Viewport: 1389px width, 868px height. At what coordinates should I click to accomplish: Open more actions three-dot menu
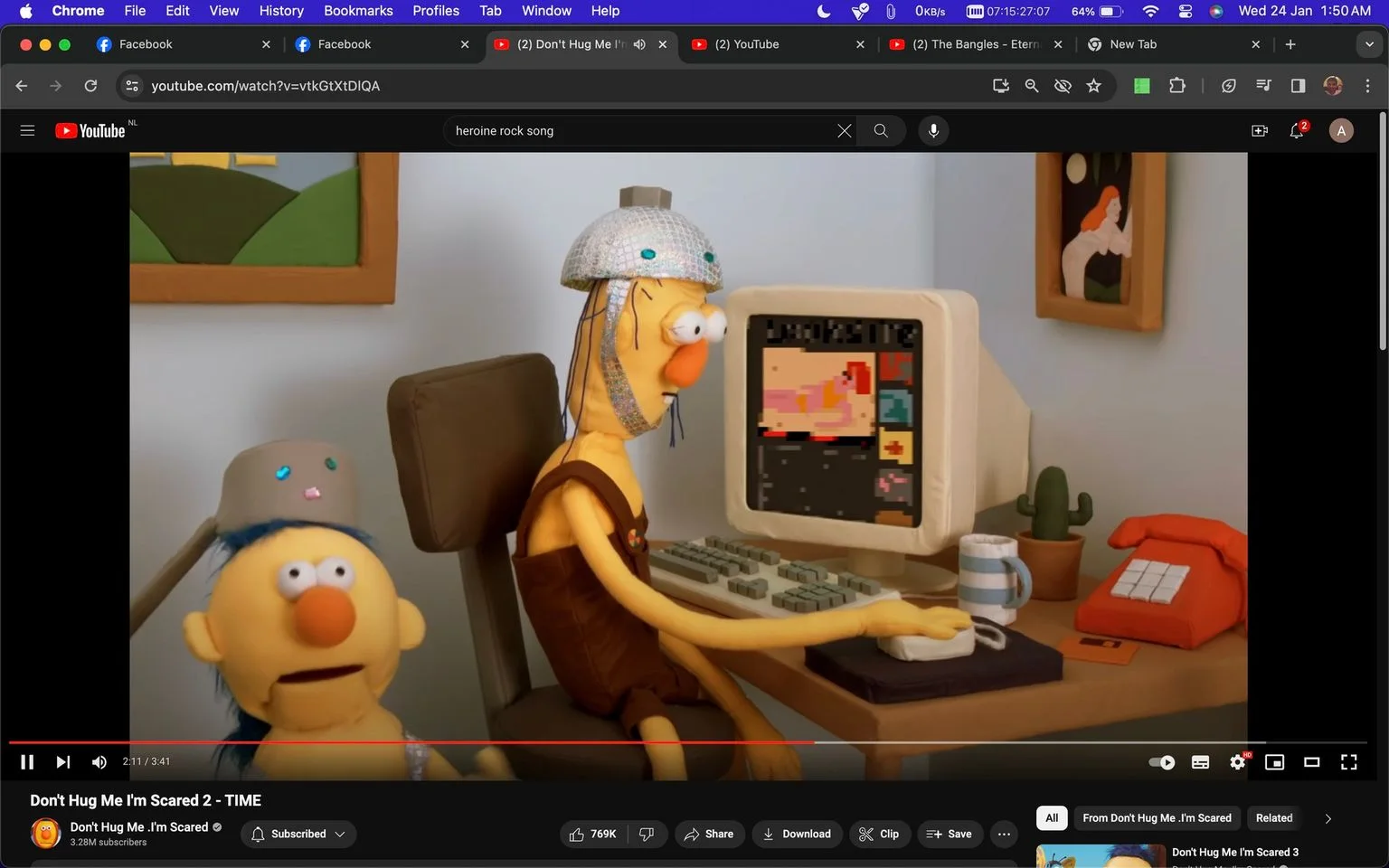(x=1004, y=834)
